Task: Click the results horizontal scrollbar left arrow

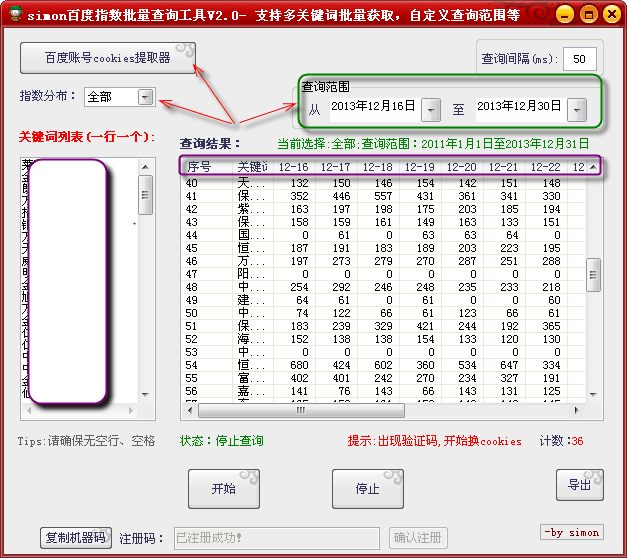Action: pos(190,410)
